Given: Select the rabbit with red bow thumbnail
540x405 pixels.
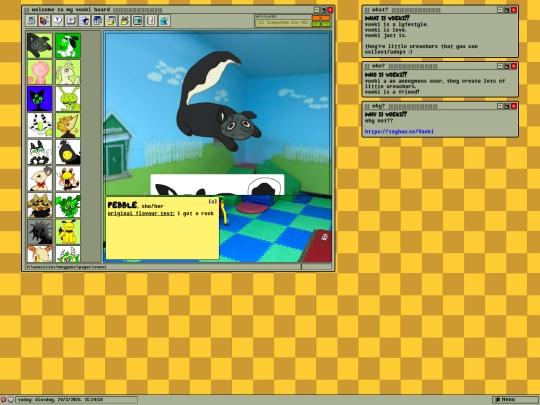Looking at the screenshot, I should 40,179.
